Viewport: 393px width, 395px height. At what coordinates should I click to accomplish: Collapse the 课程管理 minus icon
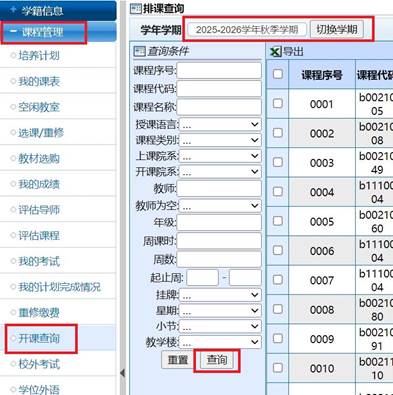coord(13,31)
